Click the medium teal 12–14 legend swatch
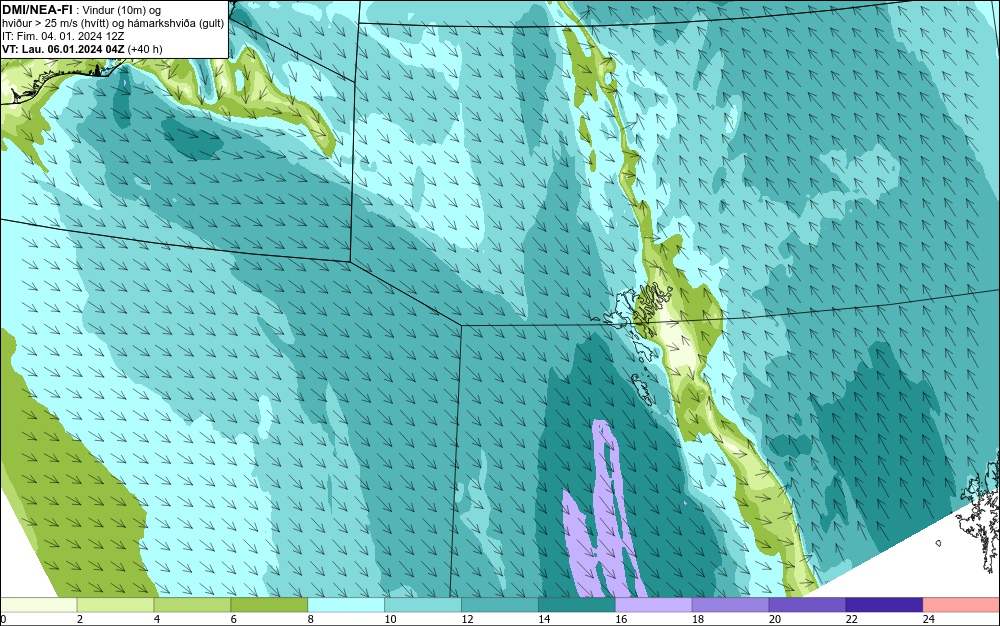 click(x=500, y=605)
